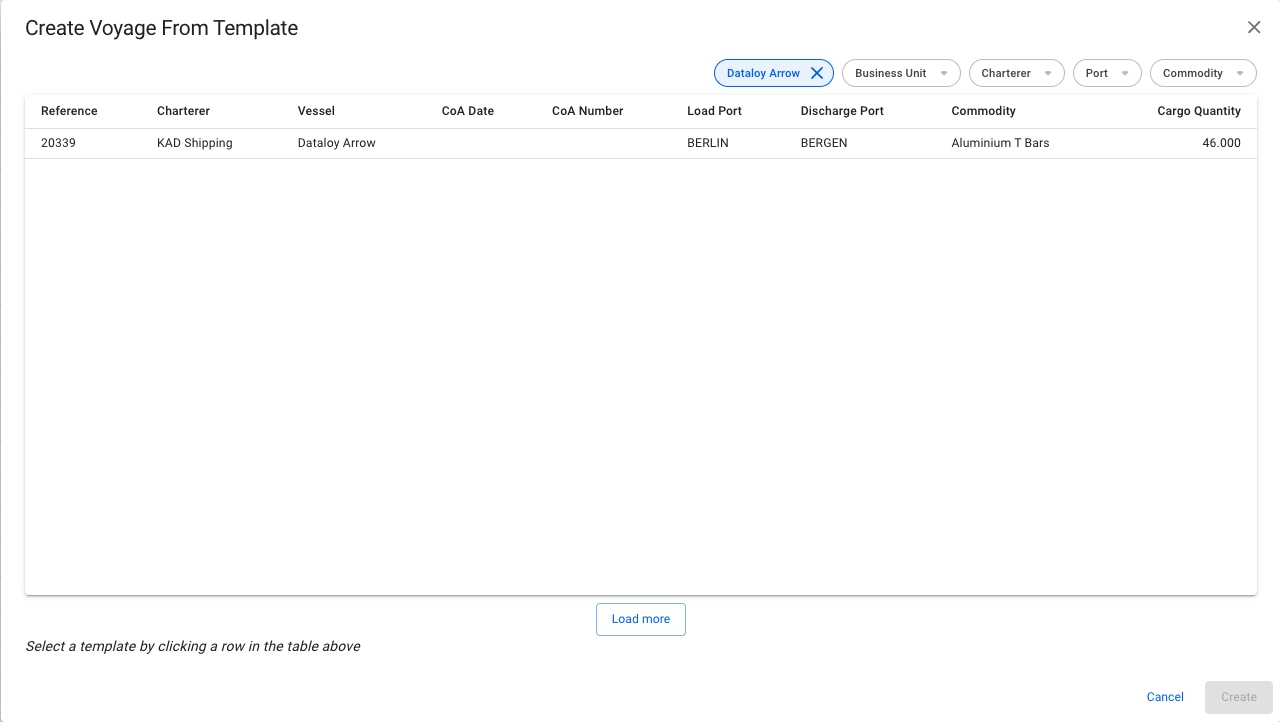Sort by CoA Date column header

468,111
